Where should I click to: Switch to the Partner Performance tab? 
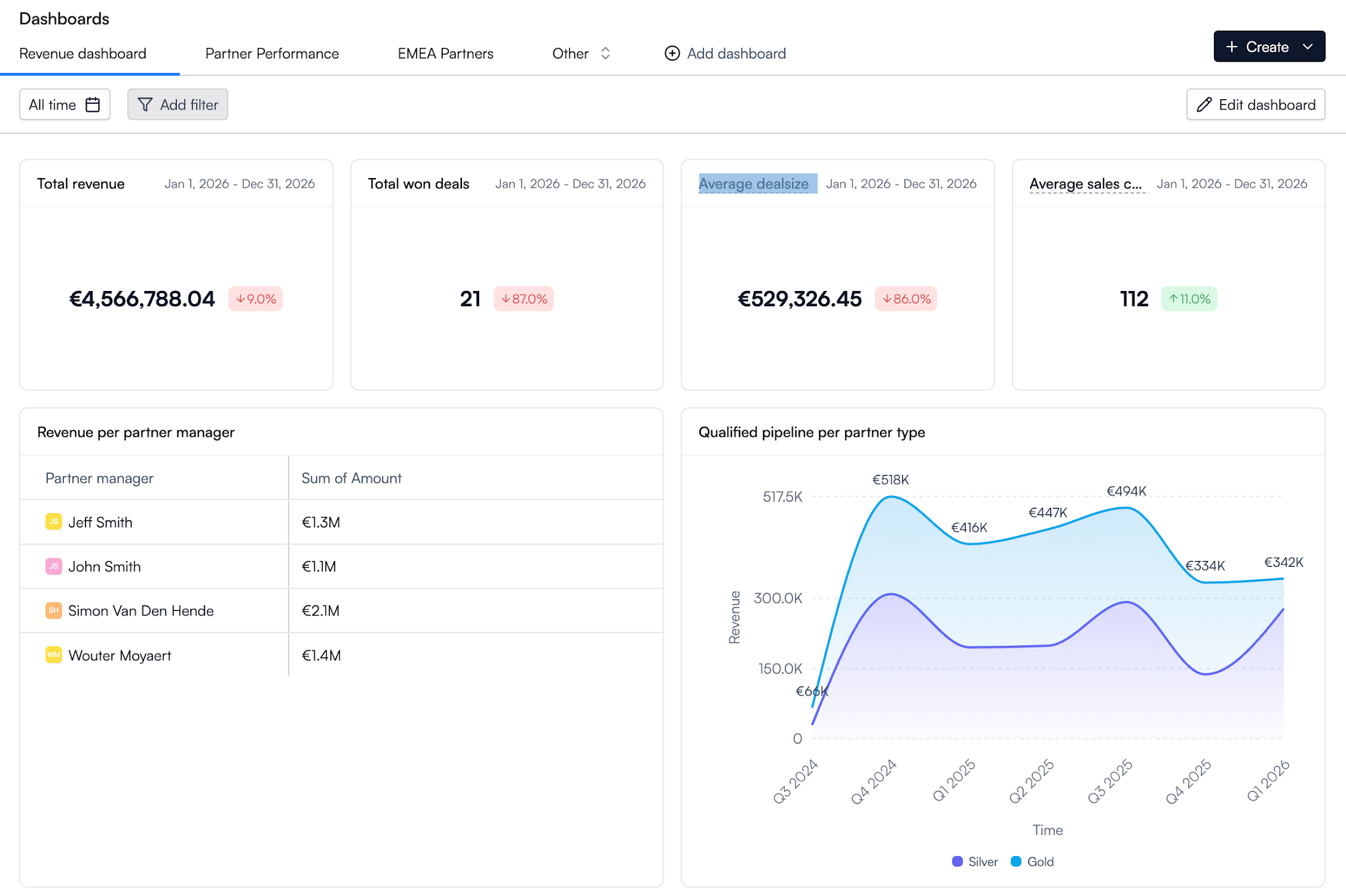click(272, 53)
